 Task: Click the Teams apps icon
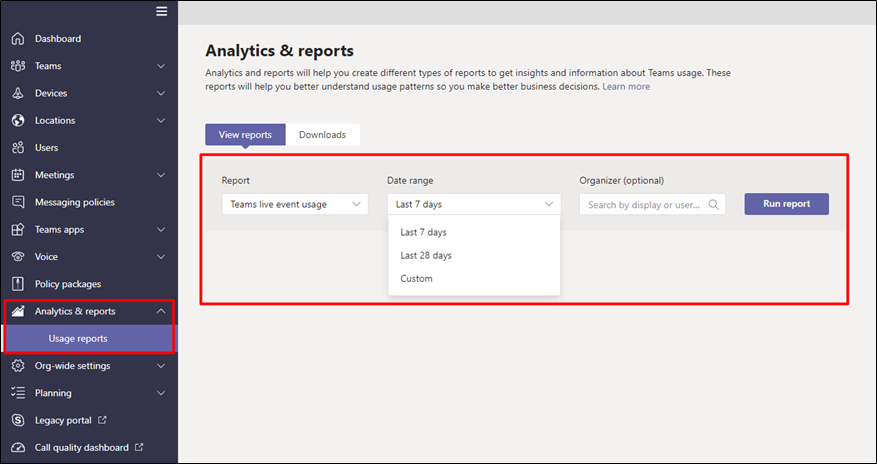(18, 229)
